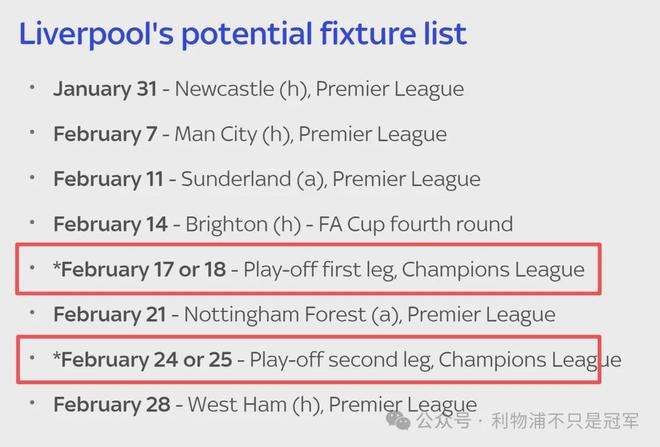Select the February 21 date text
This screenshot has height=447, width=660.
click(x=110, y=314)
